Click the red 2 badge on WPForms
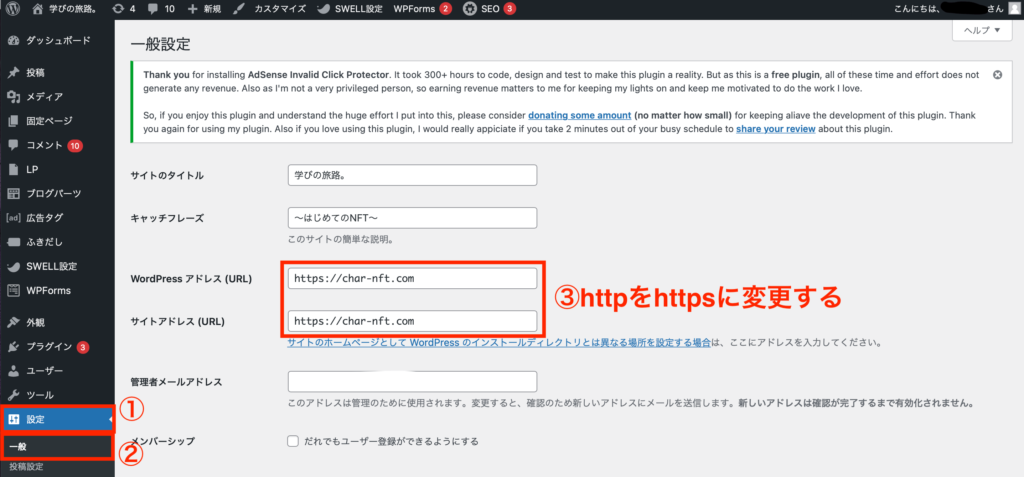The image size is (1024, 477). coord(445,9)
